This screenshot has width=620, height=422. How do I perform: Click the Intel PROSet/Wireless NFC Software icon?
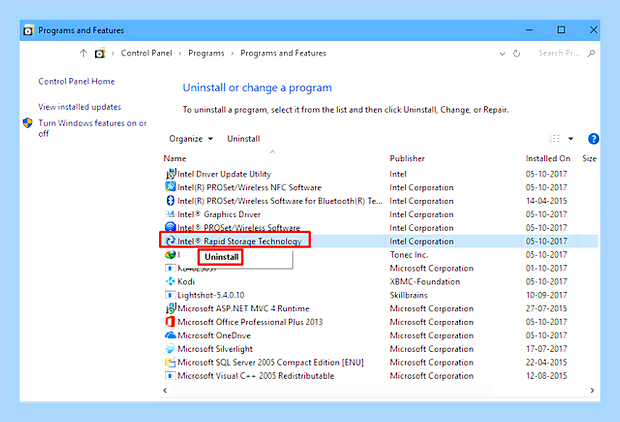[170, 187]
